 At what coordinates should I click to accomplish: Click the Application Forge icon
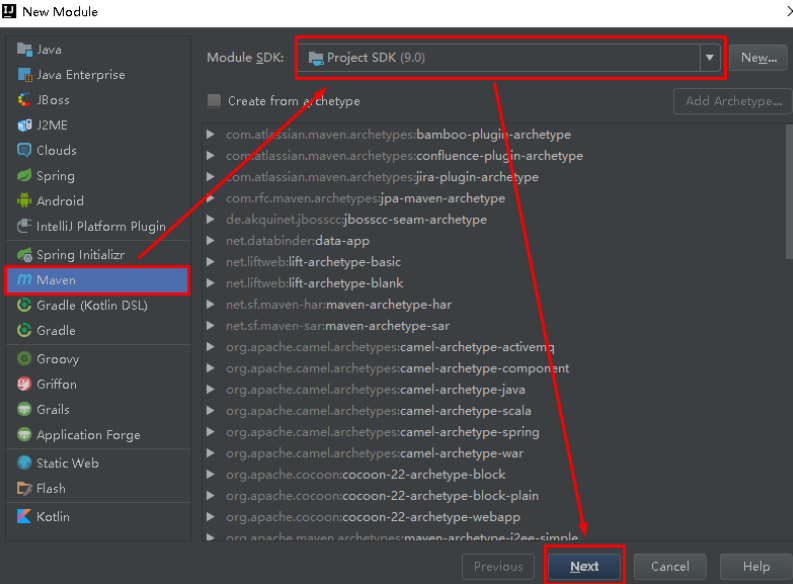point(24,435)
